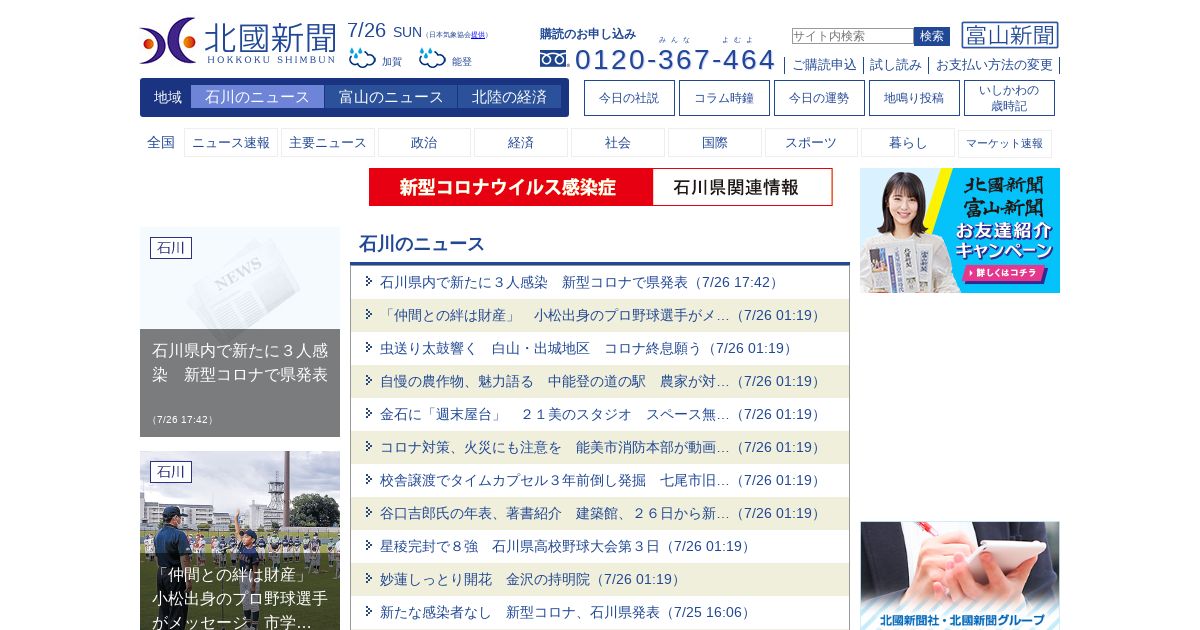
Task: Open the Kaga weather icon
Action: pyautogui.click(x=362, y=58)
